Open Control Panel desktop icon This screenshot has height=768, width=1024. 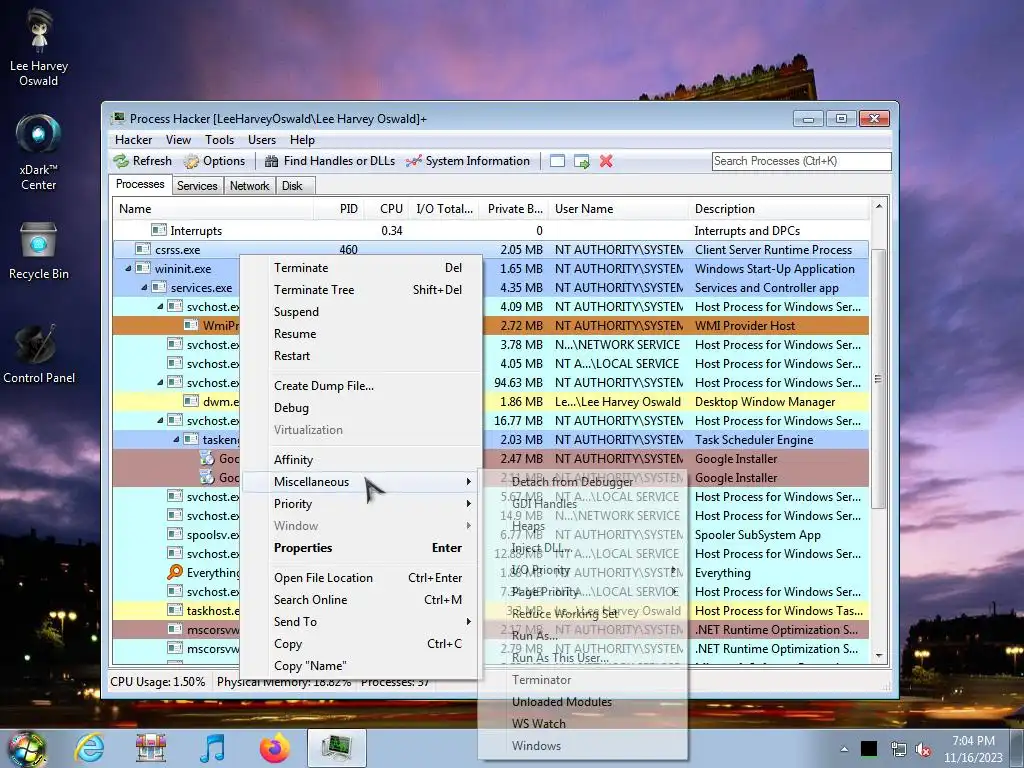[39, 353]
